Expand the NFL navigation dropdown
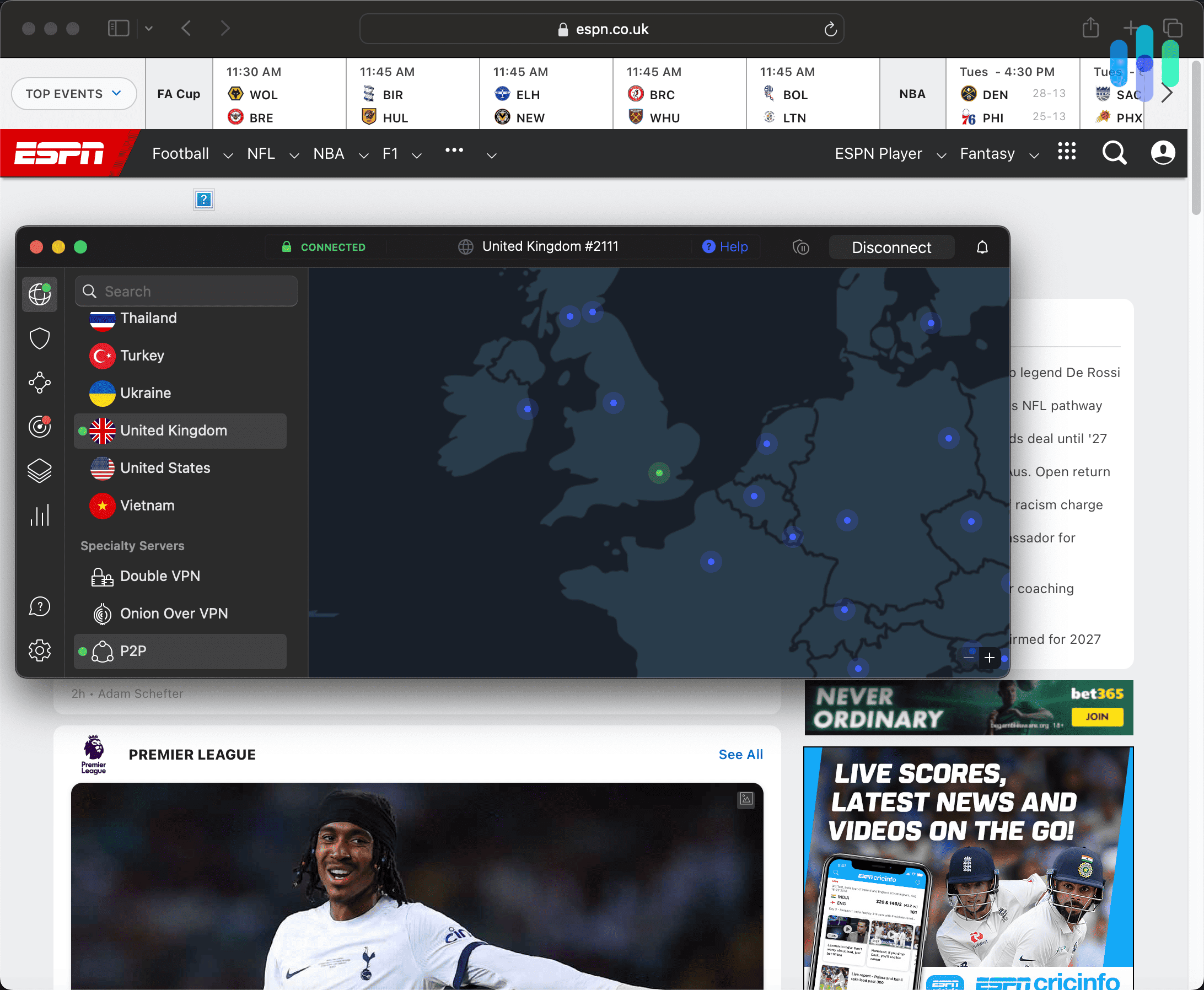Screen dimensions: 1204x990 [x=294, y=154]
